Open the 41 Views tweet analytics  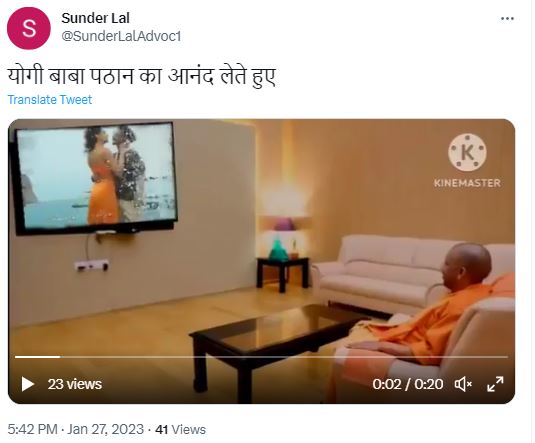point(180,429)
